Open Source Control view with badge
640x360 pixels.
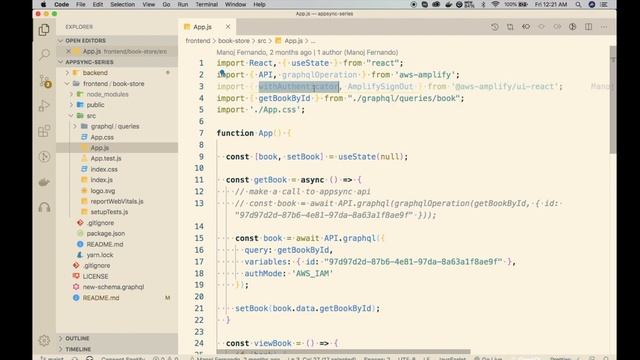(44, 80)
